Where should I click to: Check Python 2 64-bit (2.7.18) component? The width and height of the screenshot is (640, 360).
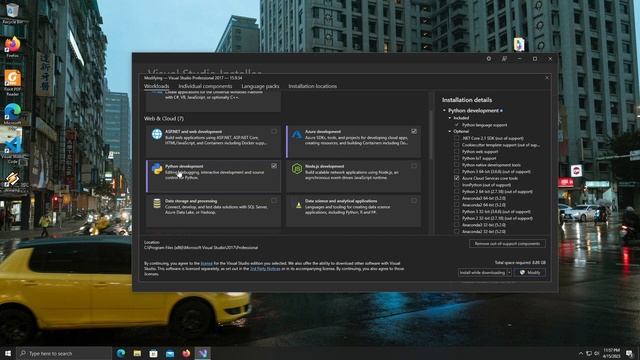[x=457, y=191]
